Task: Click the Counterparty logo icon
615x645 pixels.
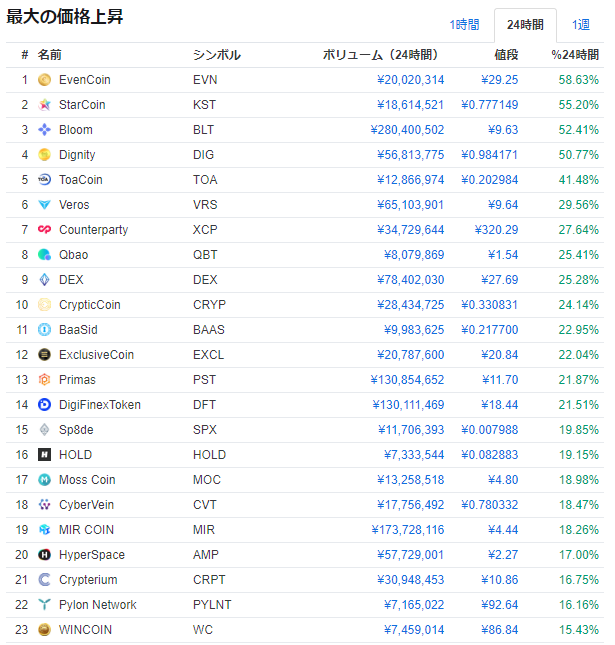Action: point(44,230)
